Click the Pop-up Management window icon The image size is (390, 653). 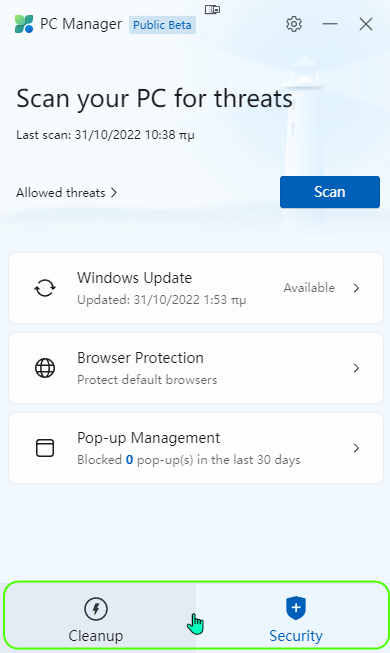[x=45, y=448]
